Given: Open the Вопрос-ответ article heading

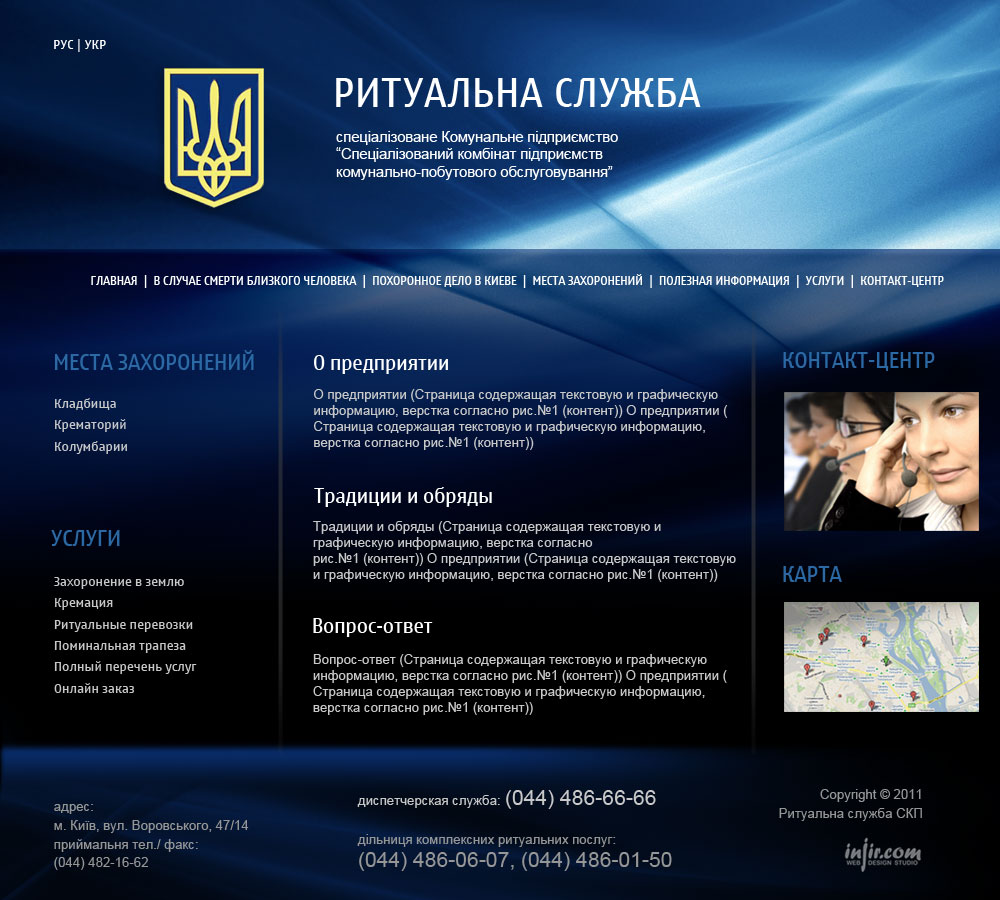Looking at the screenshot, I should (x=372, y=626).
